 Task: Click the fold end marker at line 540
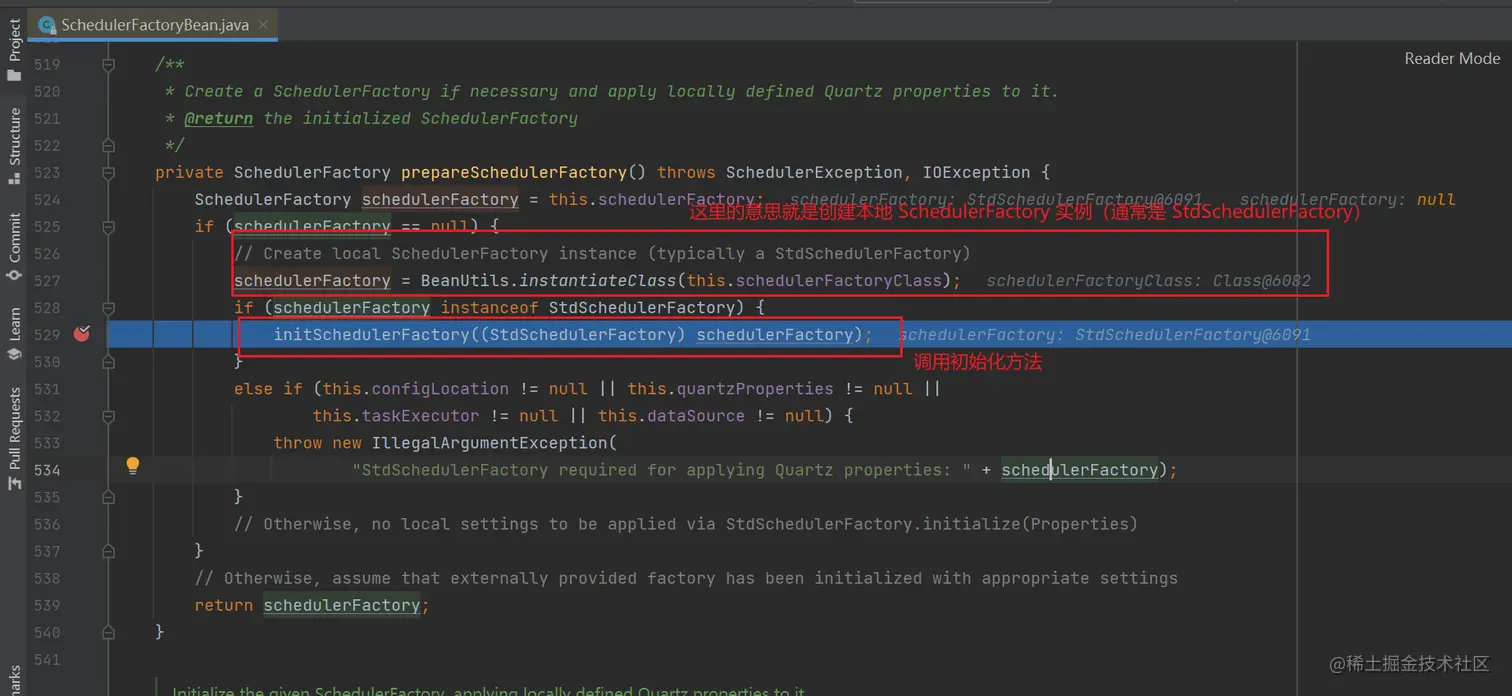pyautogui.click(x=108, y=631)
